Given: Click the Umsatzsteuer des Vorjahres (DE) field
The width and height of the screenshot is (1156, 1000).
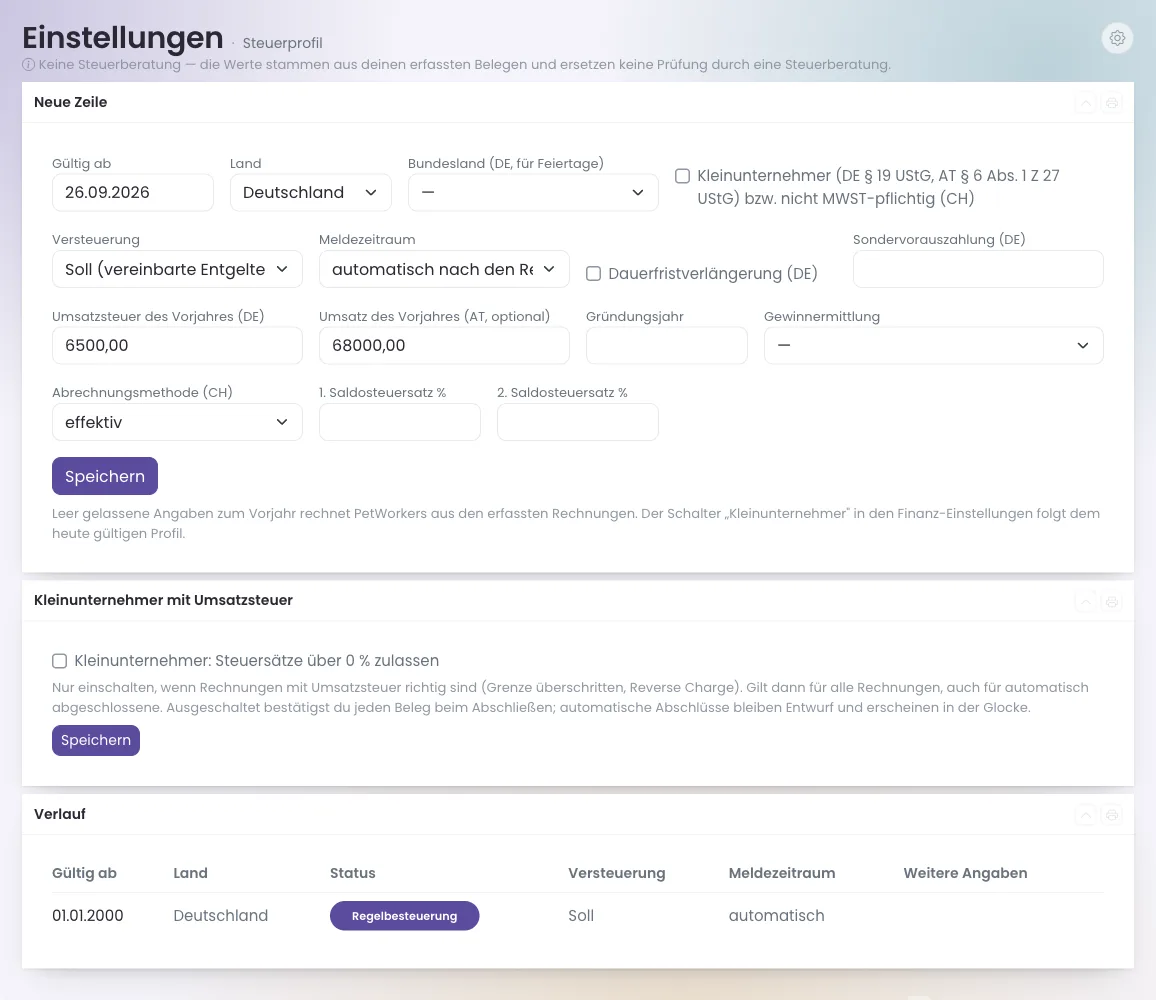Looking at the screenshot, I should (177, 345).
